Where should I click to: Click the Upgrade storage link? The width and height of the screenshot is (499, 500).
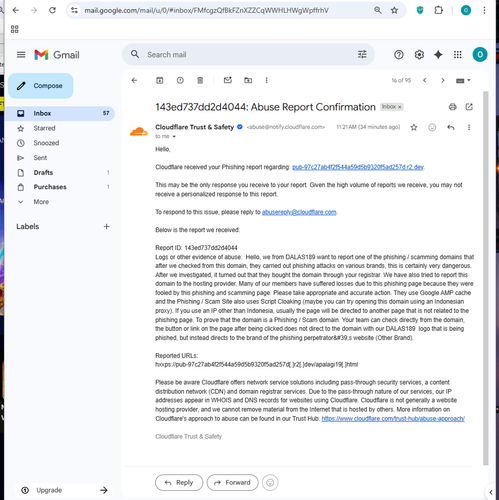tap(63, 490)
